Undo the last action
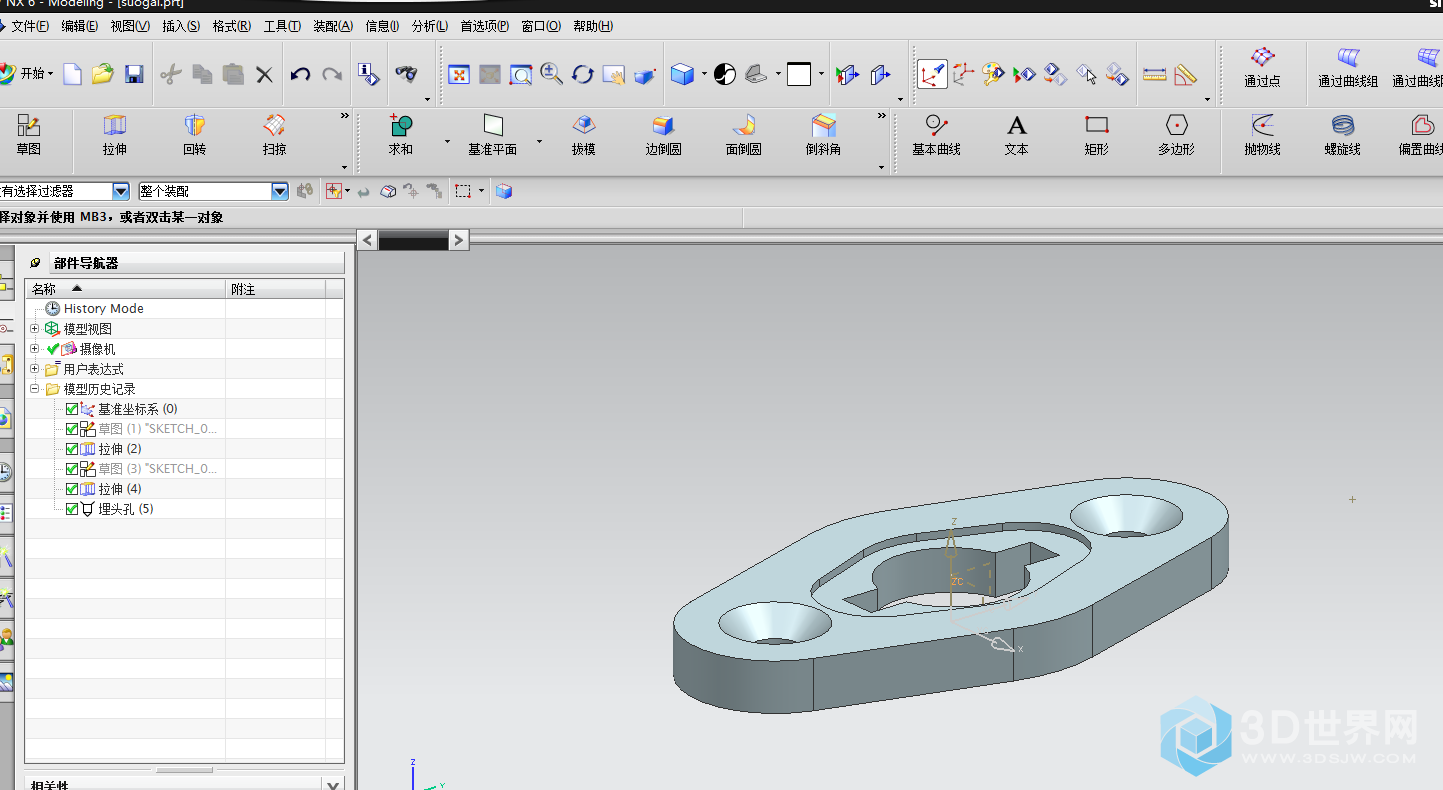 (300, 74)
